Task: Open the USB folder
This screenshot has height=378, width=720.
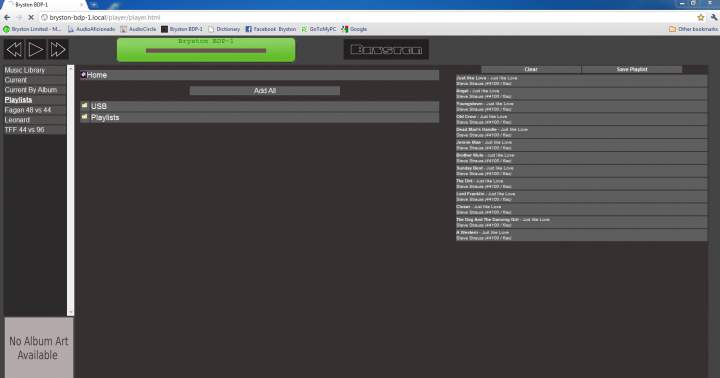Action: pyautogui.click(x=259, y=106)
